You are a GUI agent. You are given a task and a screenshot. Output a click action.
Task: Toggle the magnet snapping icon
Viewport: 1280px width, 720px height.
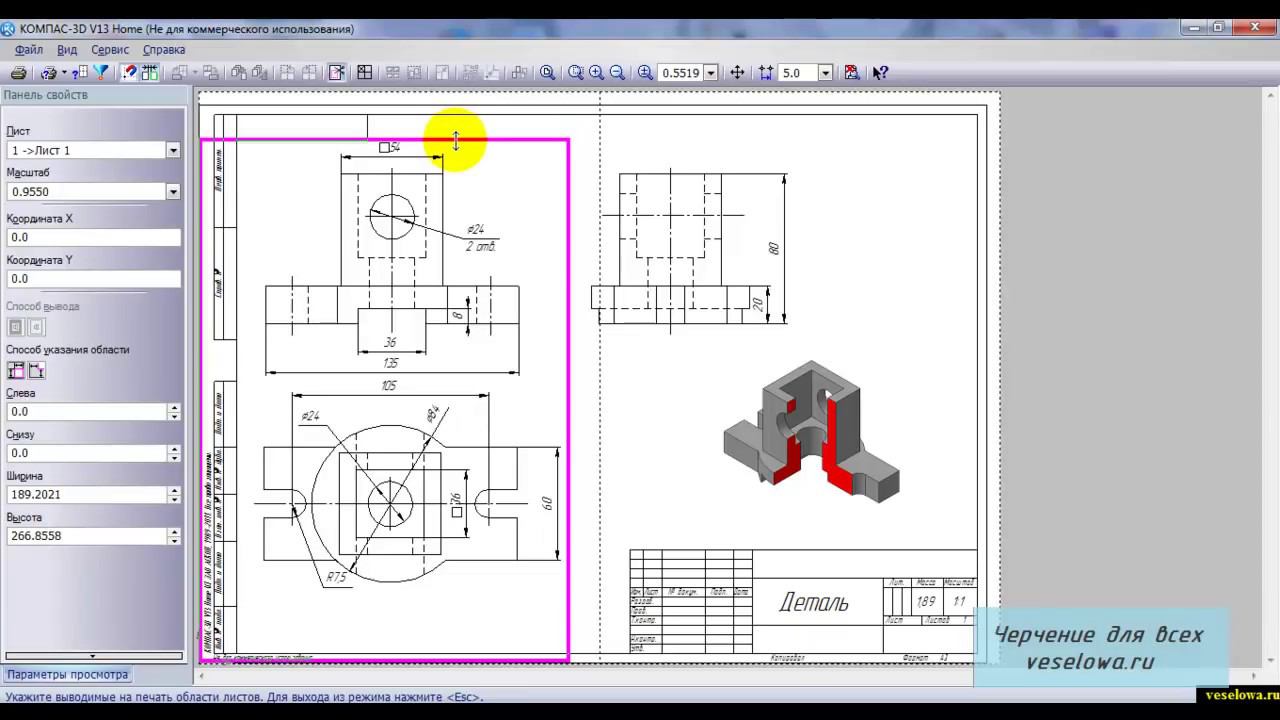tap(129, 73)
